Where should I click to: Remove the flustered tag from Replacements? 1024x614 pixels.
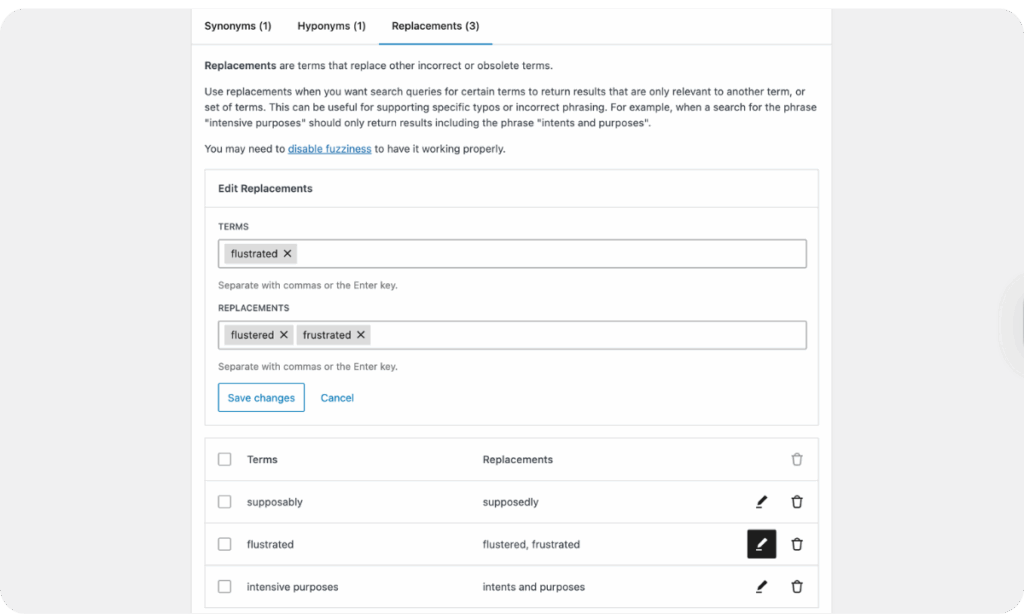[x=284, y=334]
